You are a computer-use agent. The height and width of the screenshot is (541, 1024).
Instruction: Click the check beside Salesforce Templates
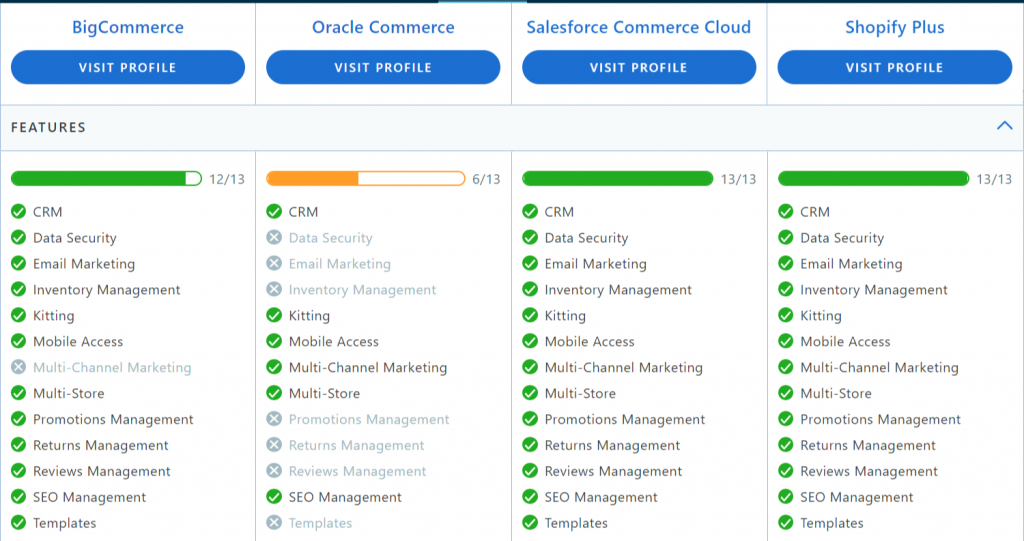tap(530, 523)
